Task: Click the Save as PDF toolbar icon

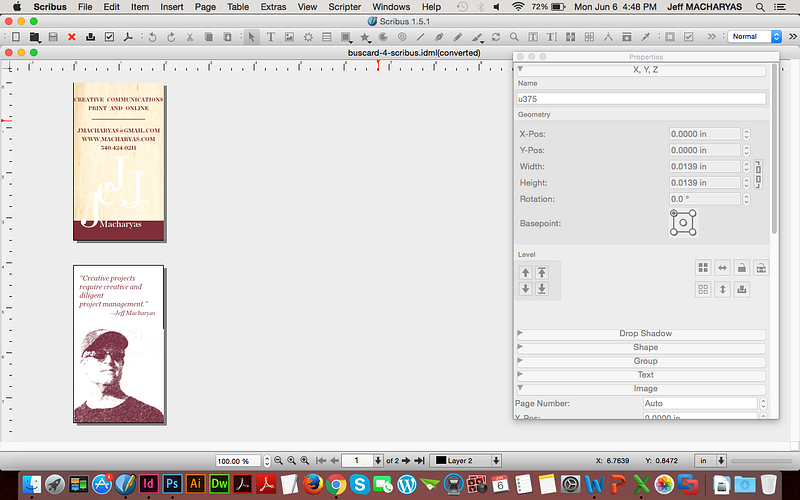Action: [x=127, y=37]
